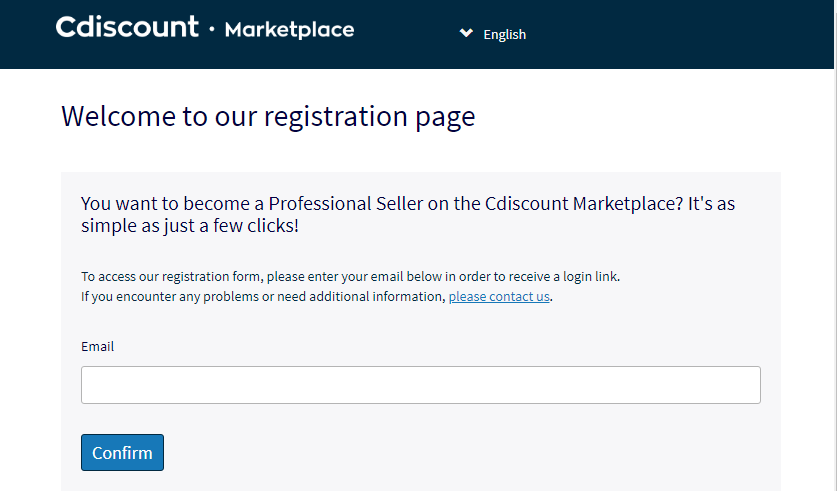The height and width of the screenshot is (491, 837).
Task: Click the 'Cdiscount Marketplace?' words in the headline
Action: [584, 203]
